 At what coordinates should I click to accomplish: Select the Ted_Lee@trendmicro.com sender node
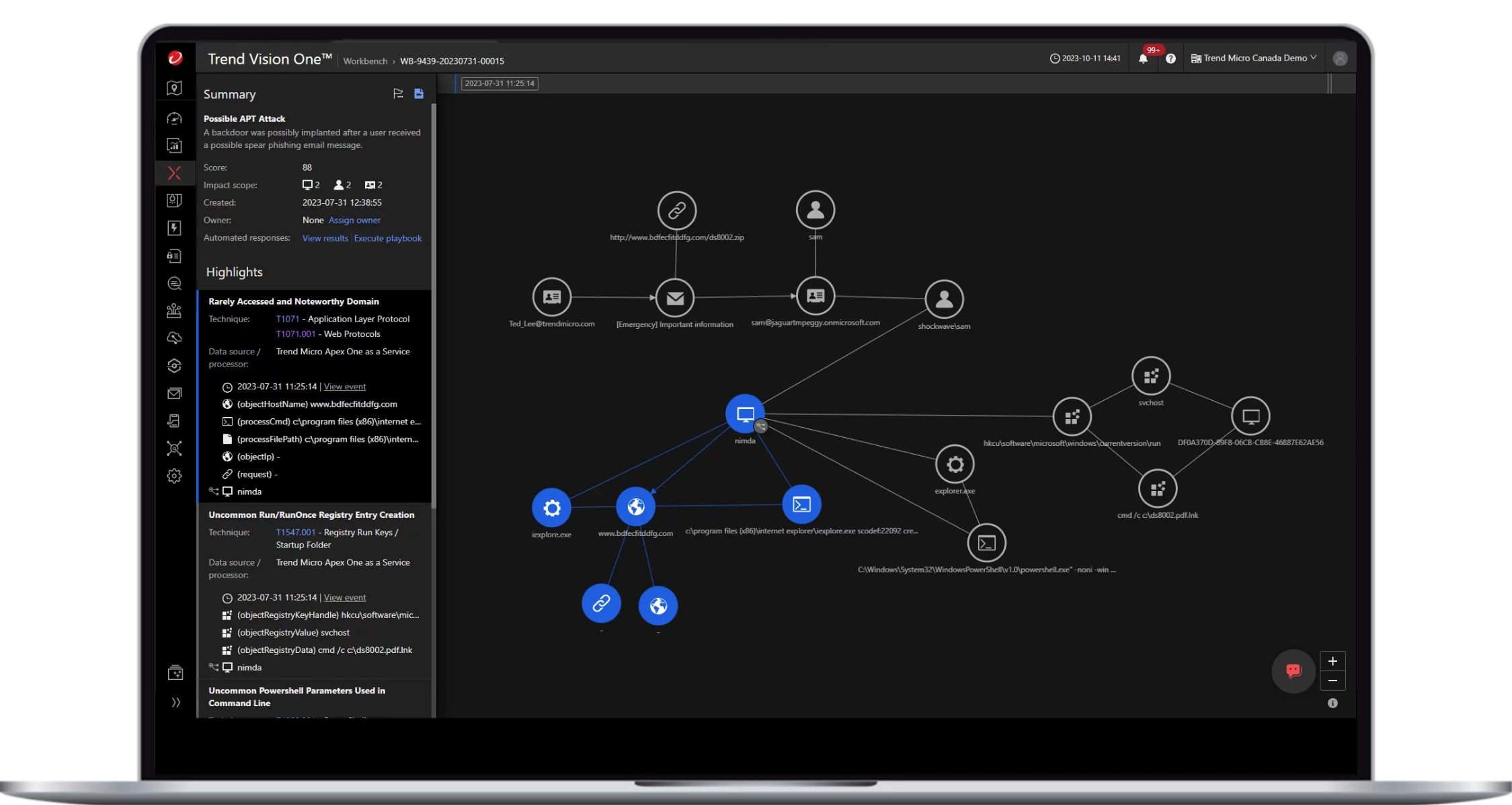coord(552,297)
